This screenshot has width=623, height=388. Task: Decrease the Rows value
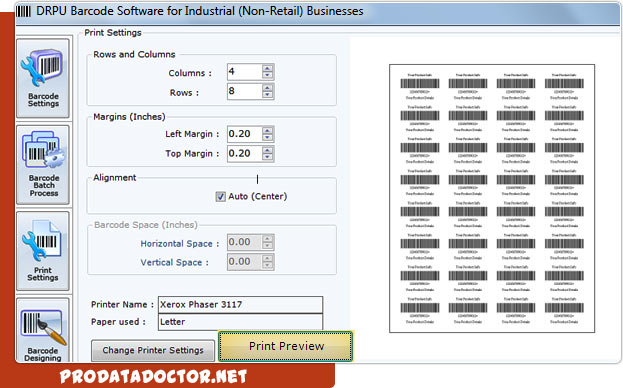(x=268, y=95)
